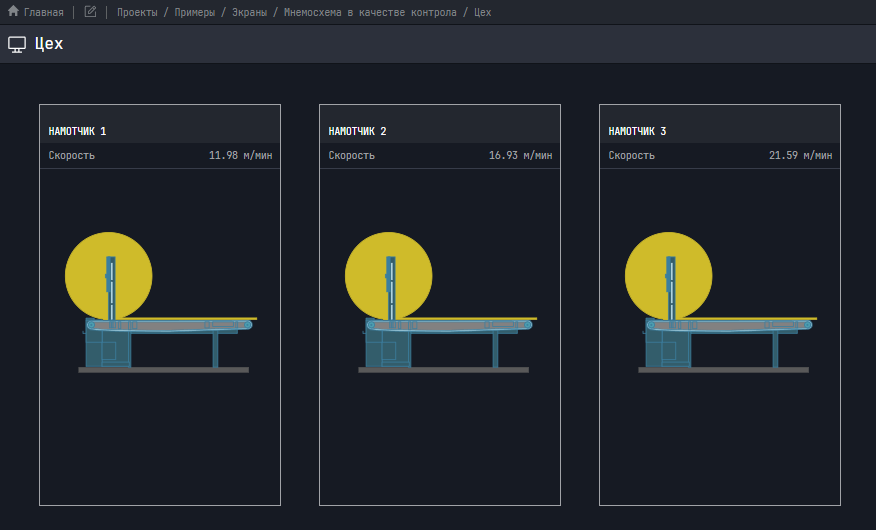The image size is (876, 530).
Task: Select the Намотчик 1 panel header
Action: (x=78, y=131)
